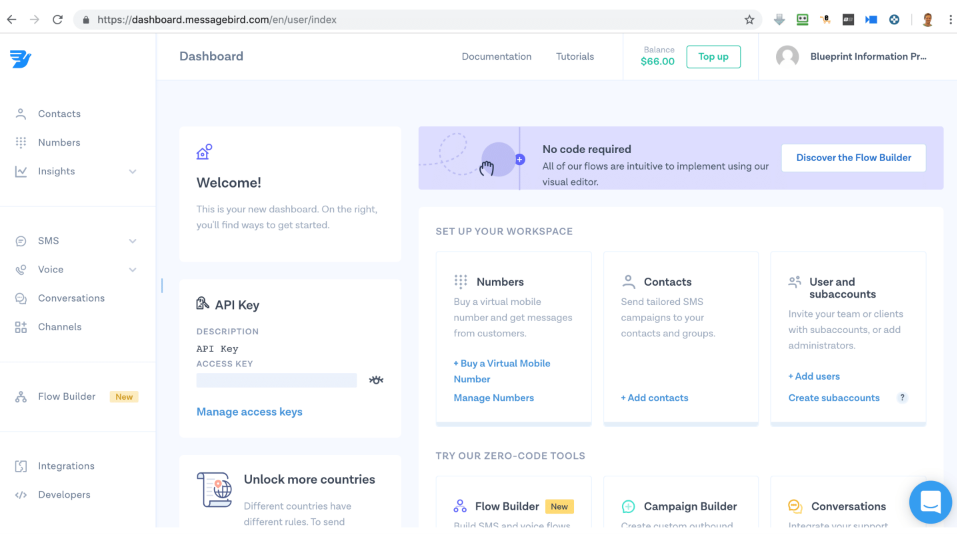Click the Voice phone icon in sidebar
This screenshot has height=539, width=957.
[x=21, y=270]
